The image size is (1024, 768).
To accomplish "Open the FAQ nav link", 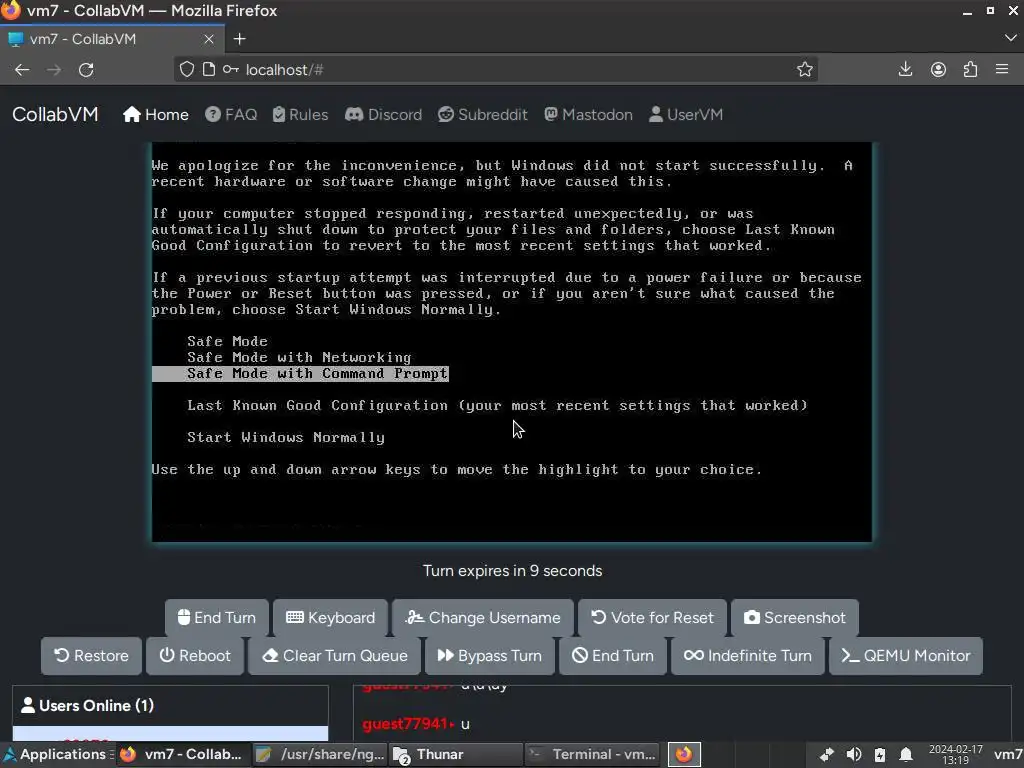I will coord(231,115).
